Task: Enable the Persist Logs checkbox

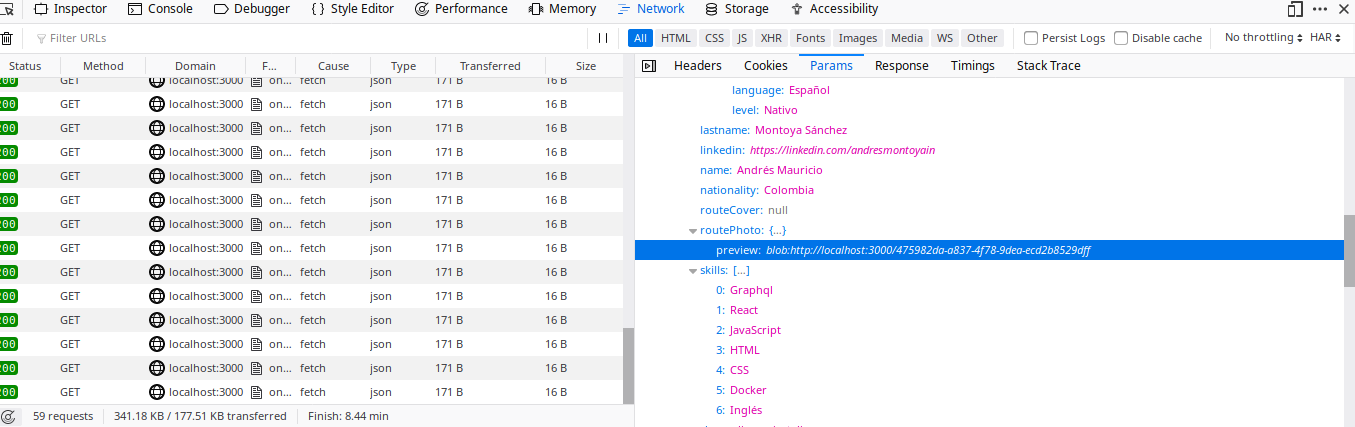Action: tap(1031, 38)
